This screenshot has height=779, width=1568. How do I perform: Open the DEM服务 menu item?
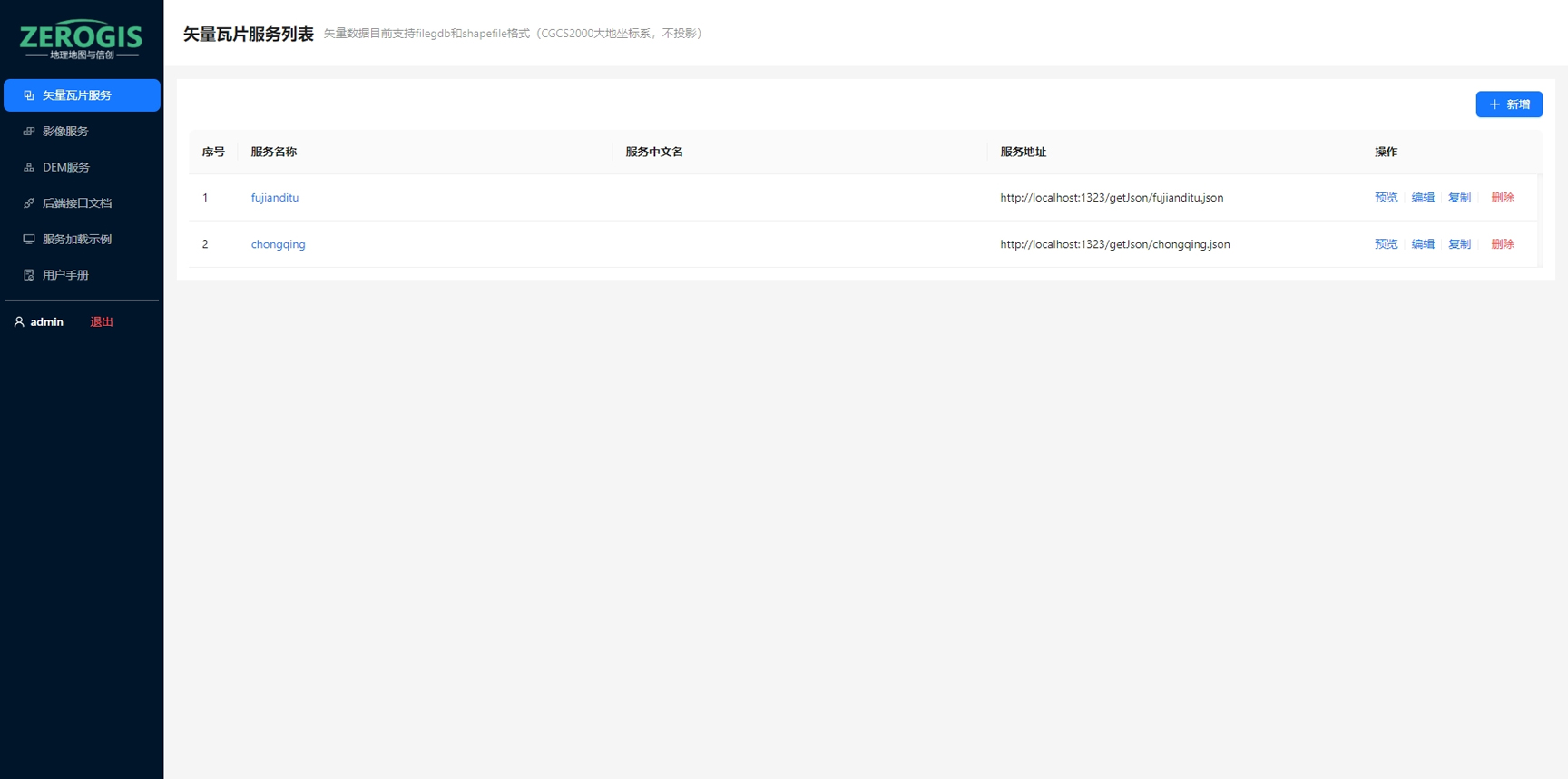point(82,167)
